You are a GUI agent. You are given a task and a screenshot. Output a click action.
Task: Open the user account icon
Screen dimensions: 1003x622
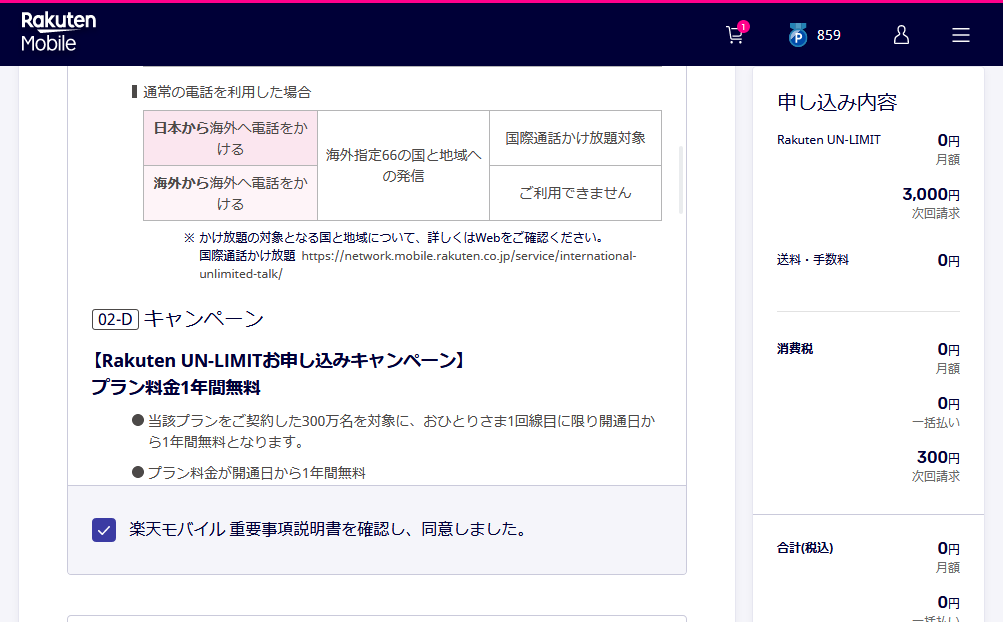coord(901,35)
